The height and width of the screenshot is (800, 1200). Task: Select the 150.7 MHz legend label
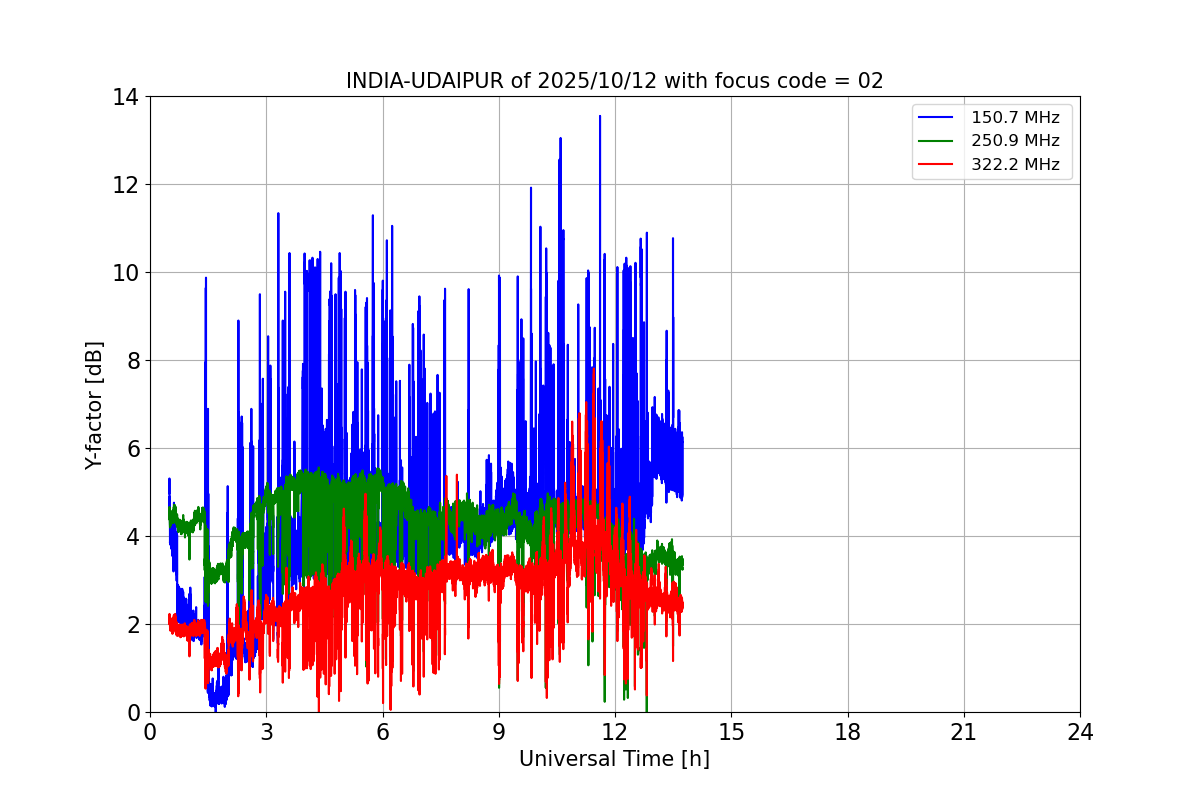click(1015, 118)
